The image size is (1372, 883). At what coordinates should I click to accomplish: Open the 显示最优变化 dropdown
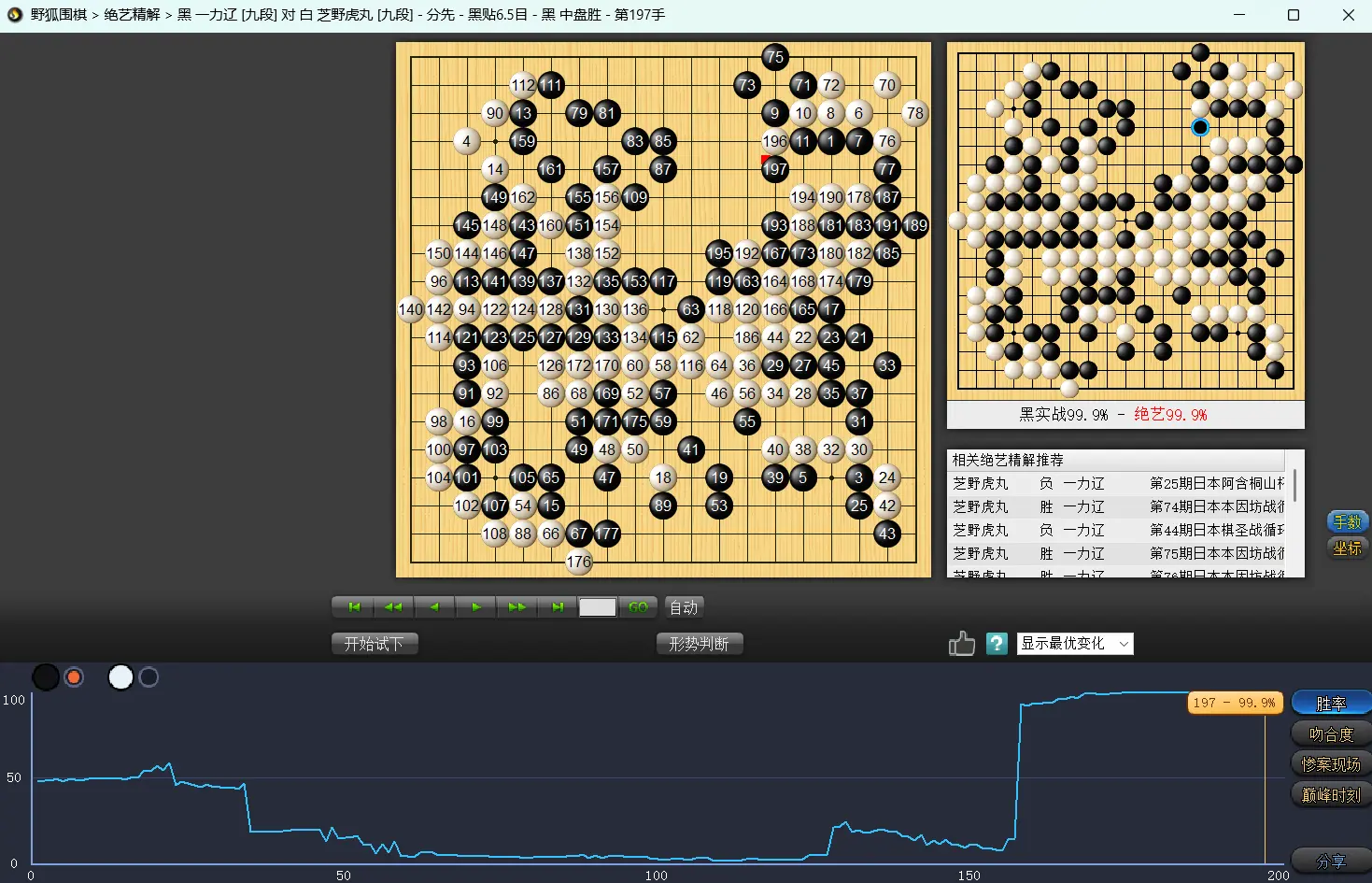[x=1074, y=644]
